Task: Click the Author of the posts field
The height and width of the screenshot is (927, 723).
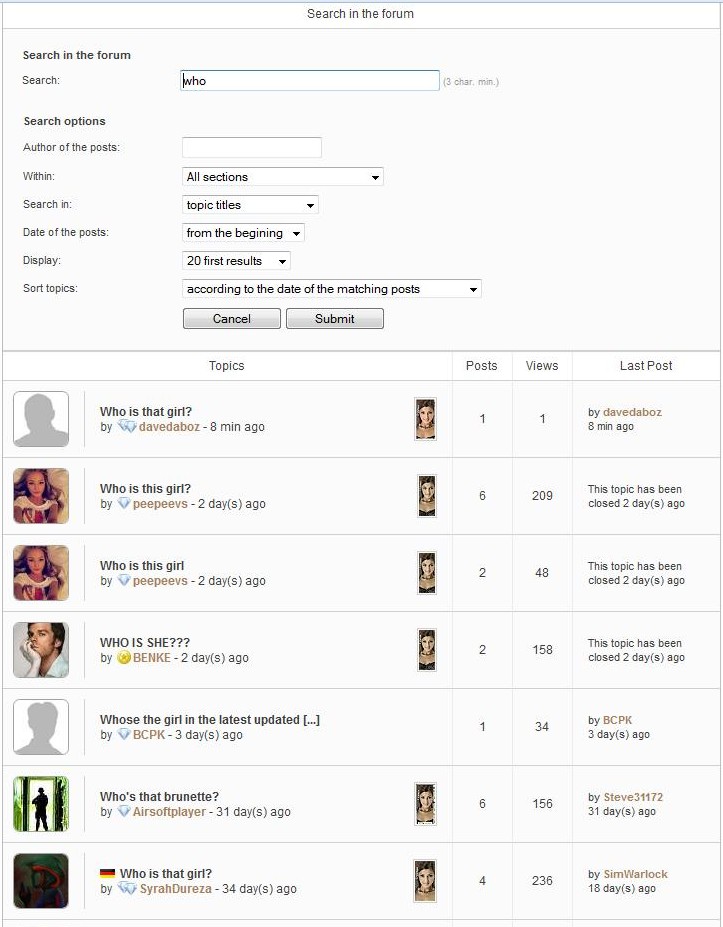Action: [x=252, y=147]
